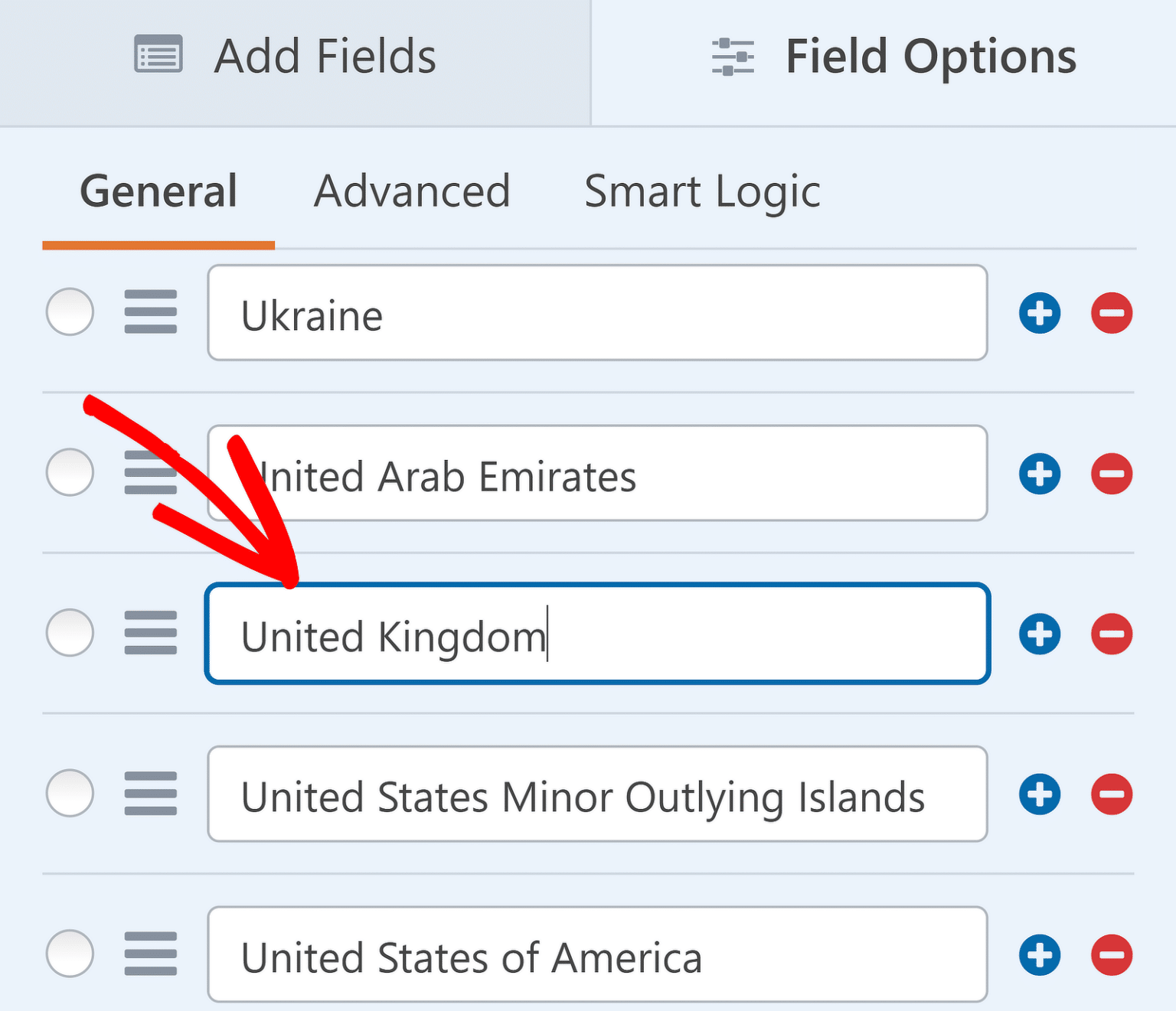This screenshot has height=1011, width=1176.
Task: Switch to the Advanced tab
Action: click(x=411, y=191)
